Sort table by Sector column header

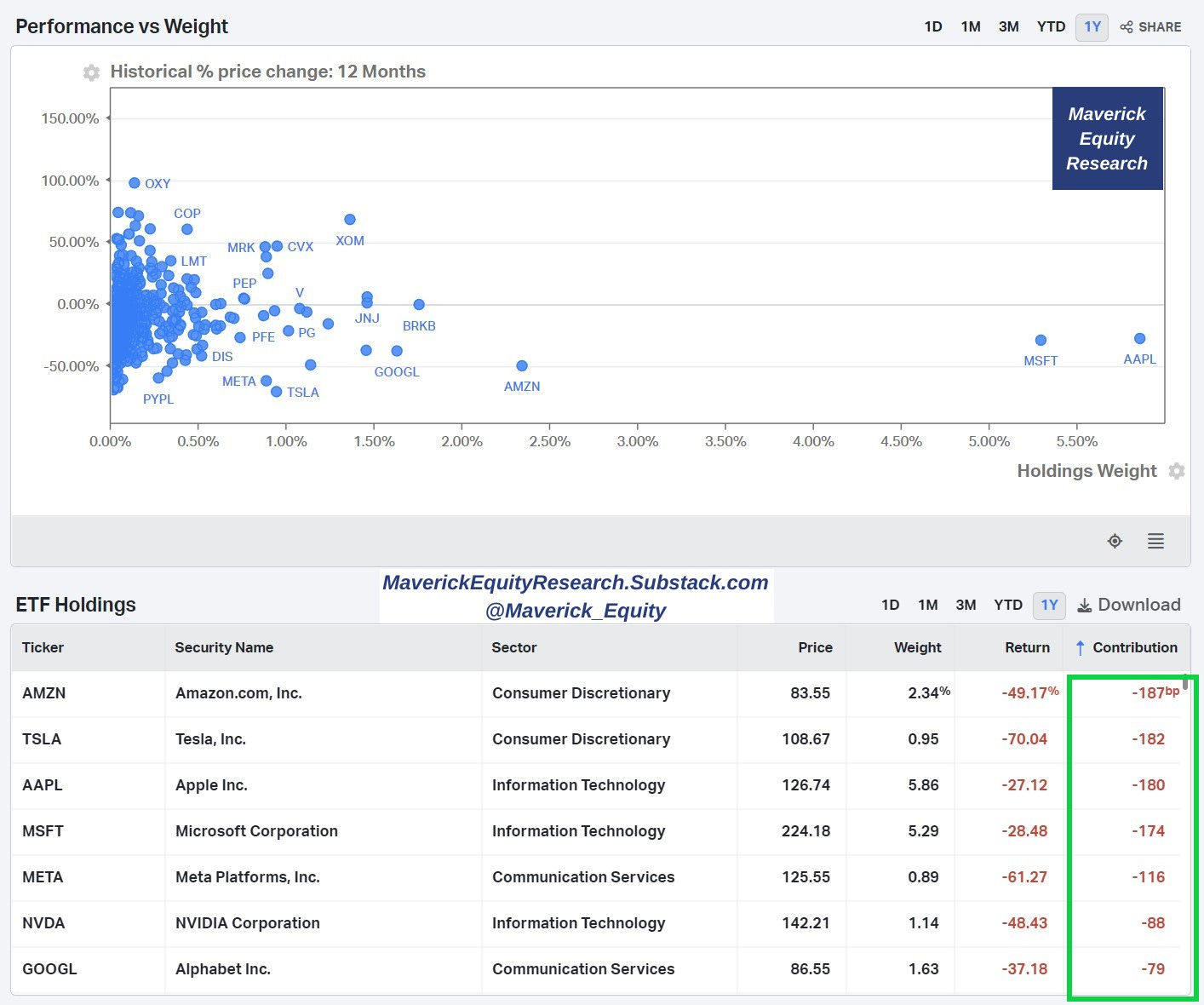click(x=514, y=647)
